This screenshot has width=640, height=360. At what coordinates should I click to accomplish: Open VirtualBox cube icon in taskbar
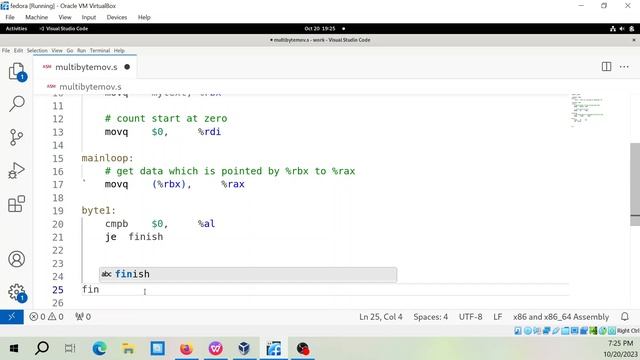[x=244, y=349]
